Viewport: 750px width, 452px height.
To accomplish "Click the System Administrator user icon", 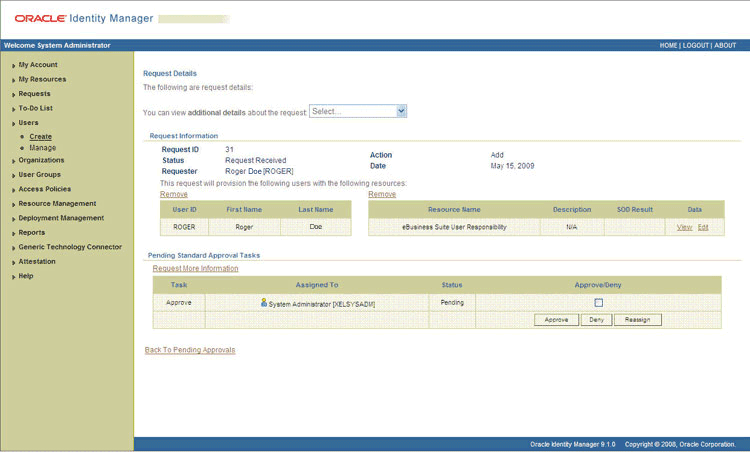I will click(x=264, y=302).
